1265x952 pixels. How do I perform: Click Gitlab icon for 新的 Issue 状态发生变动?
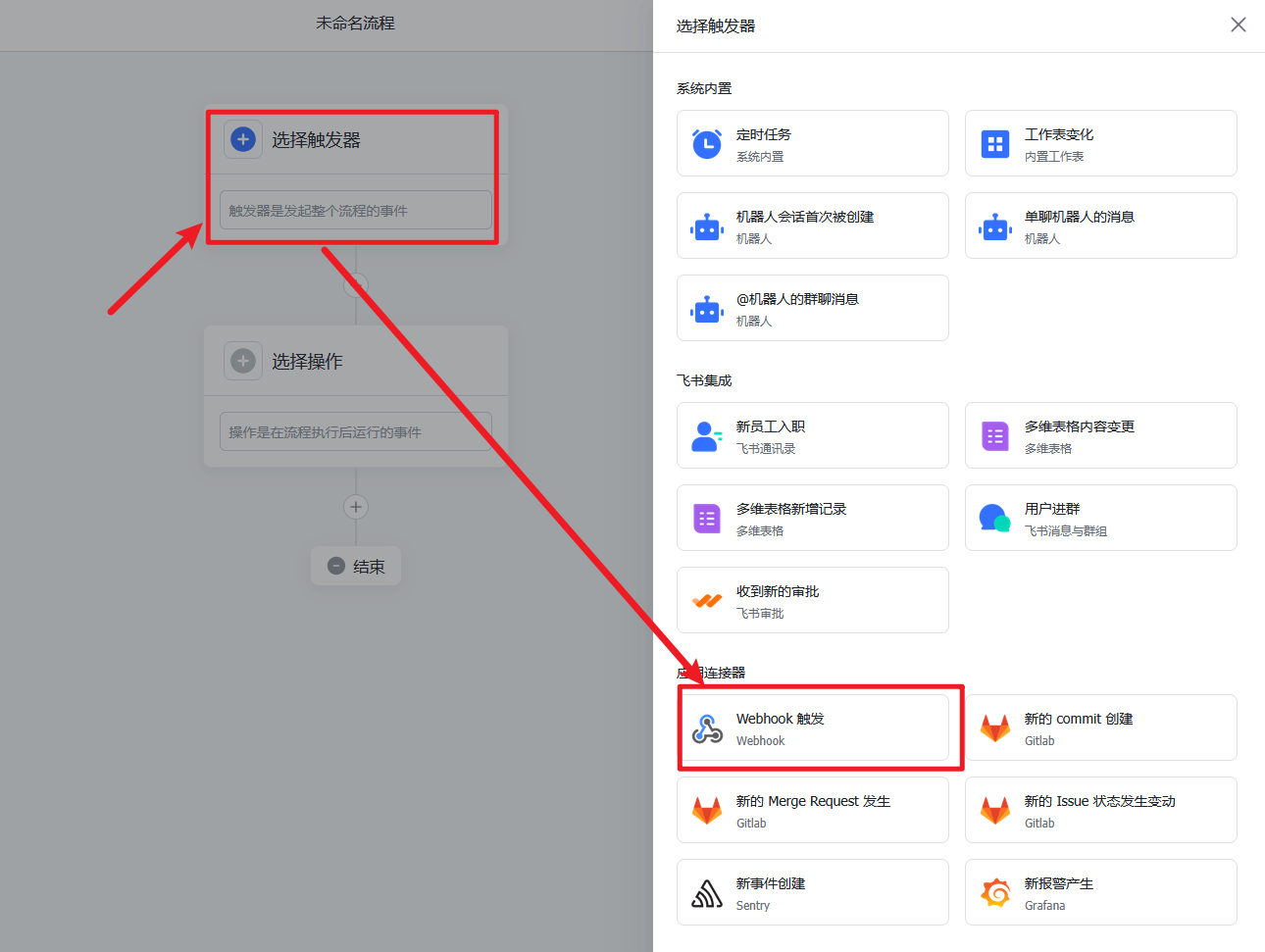pos(995,811)
